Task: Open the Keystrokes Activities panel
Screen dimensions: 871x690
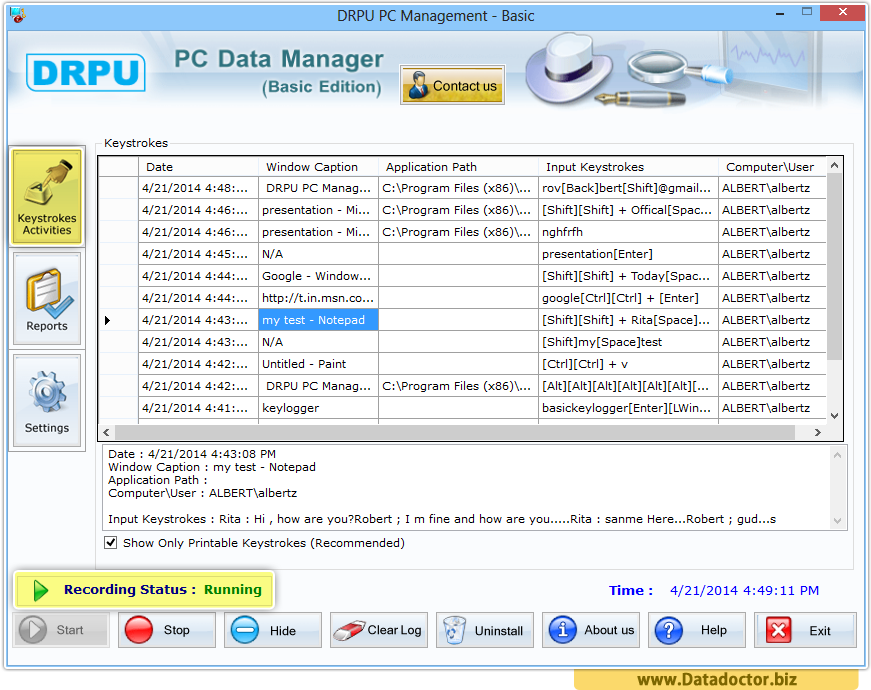Action: click(47, 196)
